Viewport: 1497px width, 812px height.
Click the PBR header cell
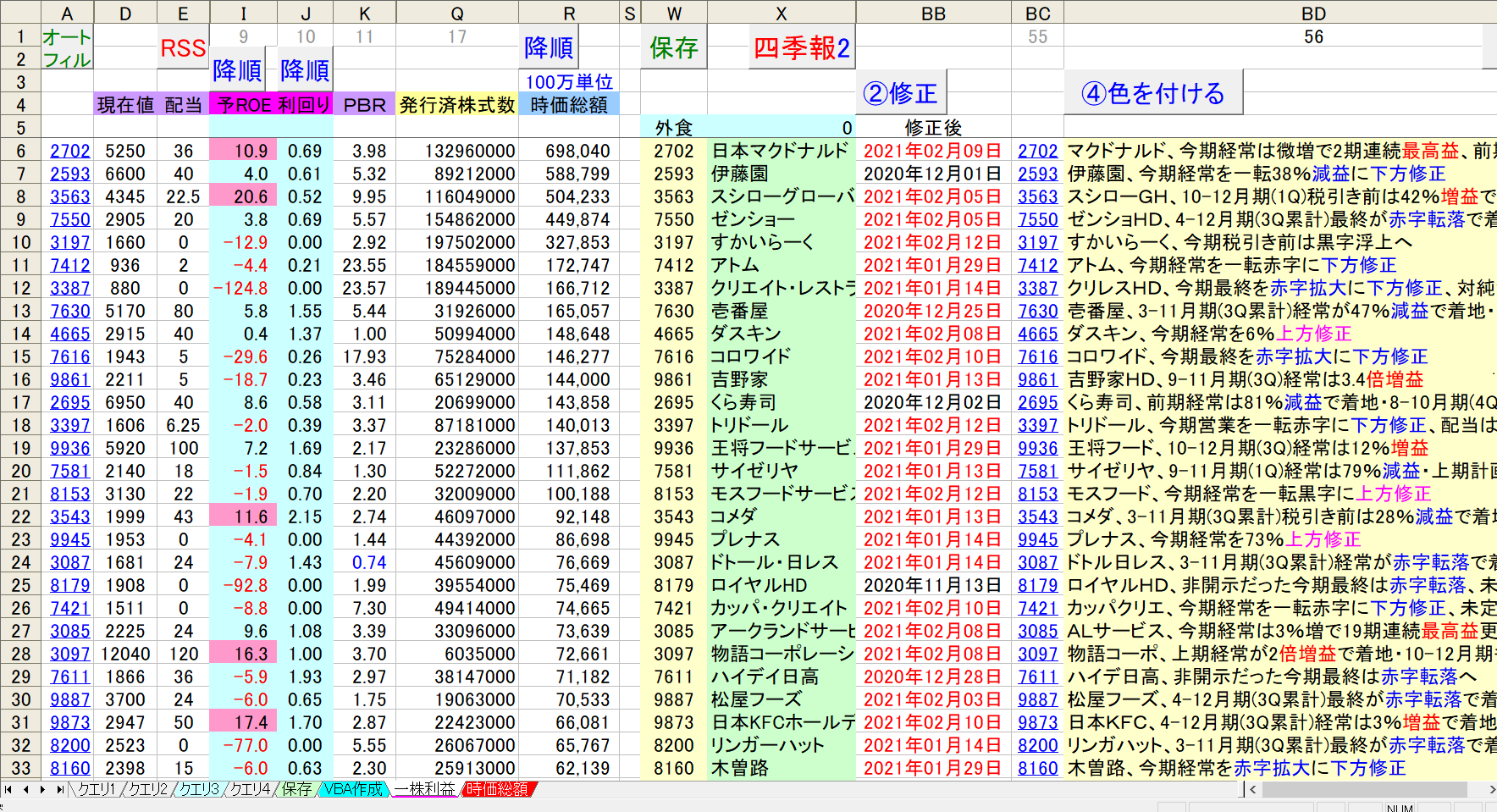(x=364, y=105)
